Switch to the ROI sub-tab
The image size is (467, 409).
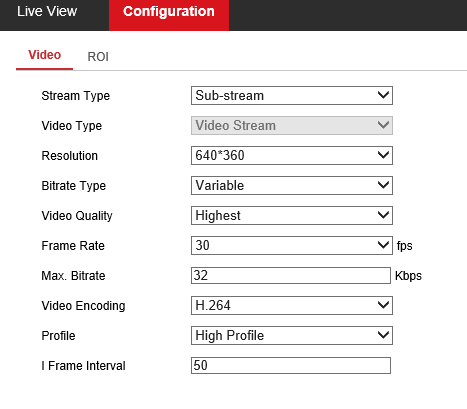tap(98, 57)
